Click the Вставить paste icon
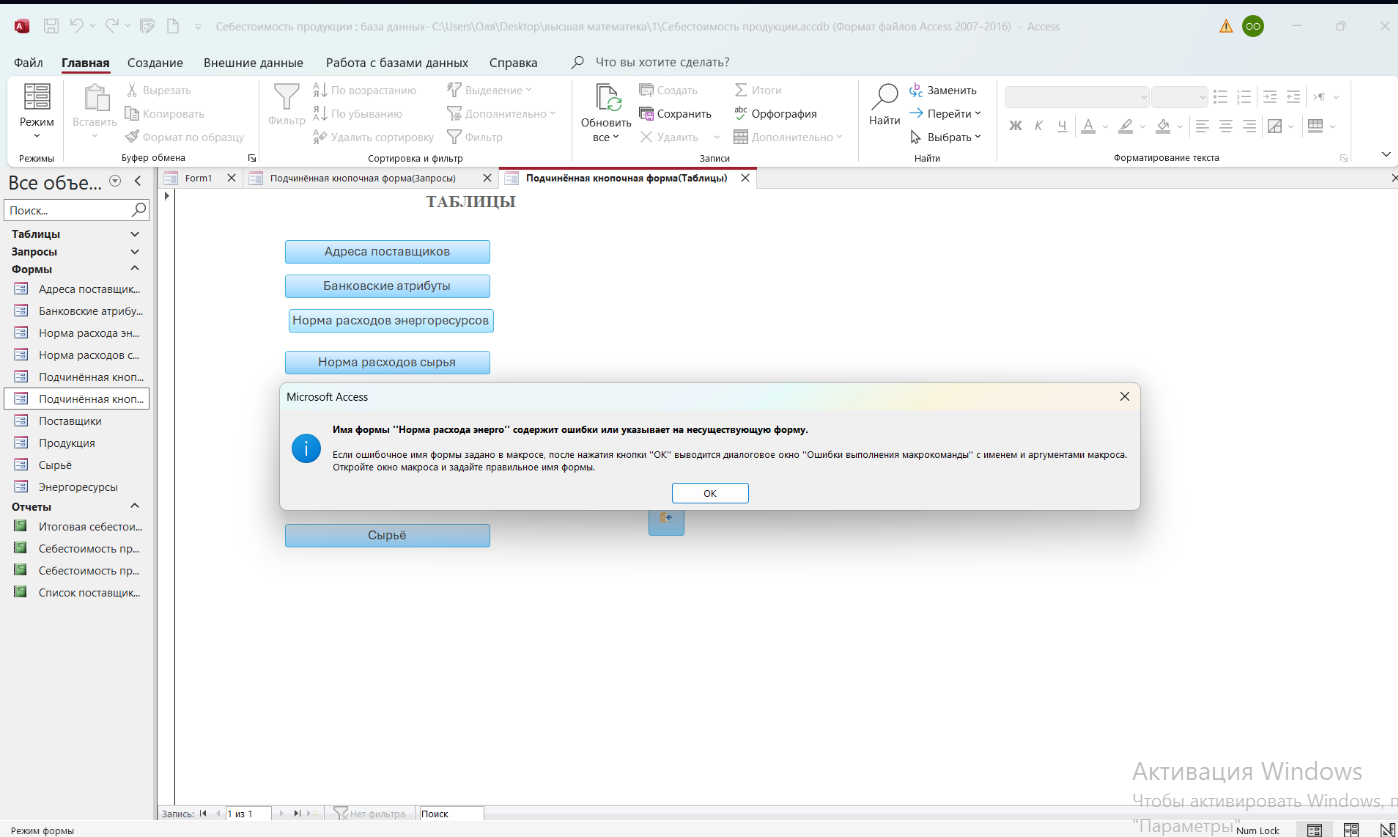This screenshot has height=837, width=1398. [96, 97]
